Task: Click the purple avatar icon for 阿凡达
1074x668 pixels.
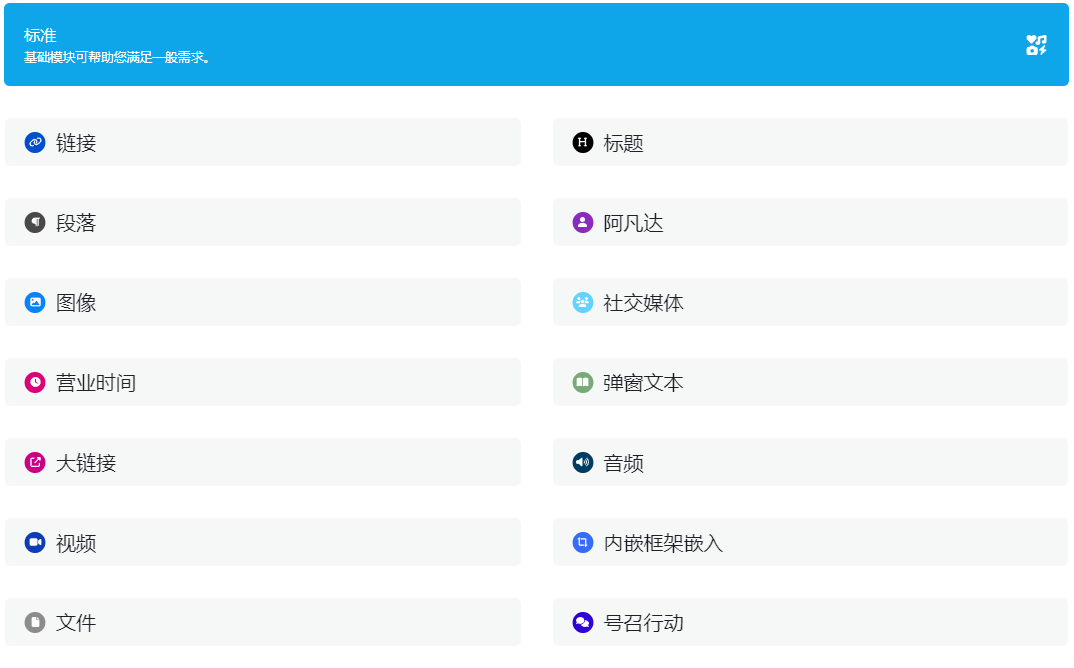Action: point(583,223)
